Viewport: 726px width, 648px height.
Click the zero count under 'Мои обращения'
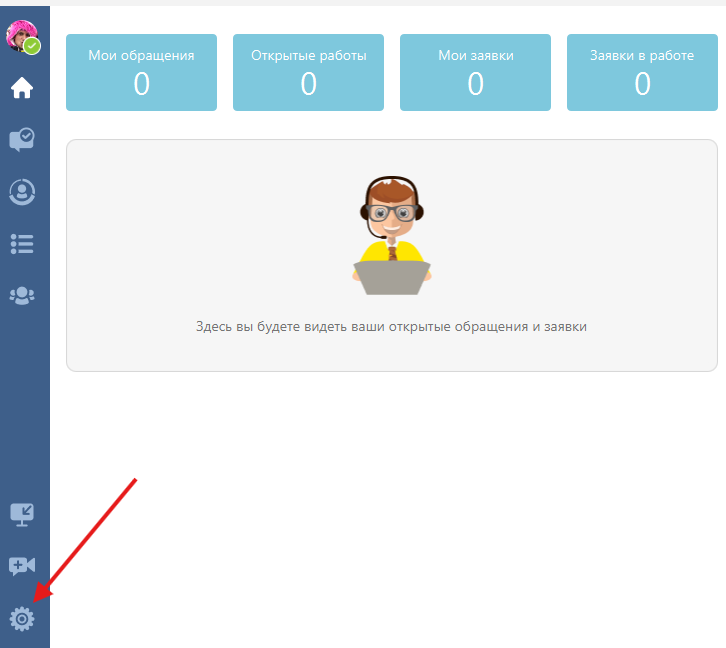coord(141,85)
